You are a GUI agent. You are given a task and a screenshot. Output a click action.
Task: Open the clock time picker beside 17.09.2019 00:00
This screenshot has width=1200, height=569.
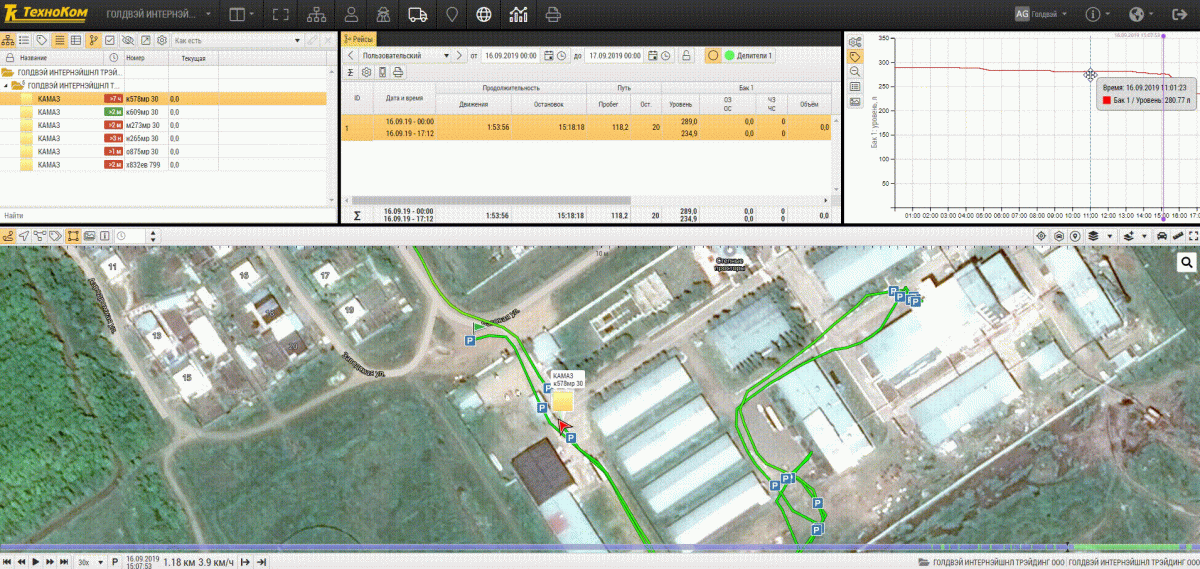point(666,56)
